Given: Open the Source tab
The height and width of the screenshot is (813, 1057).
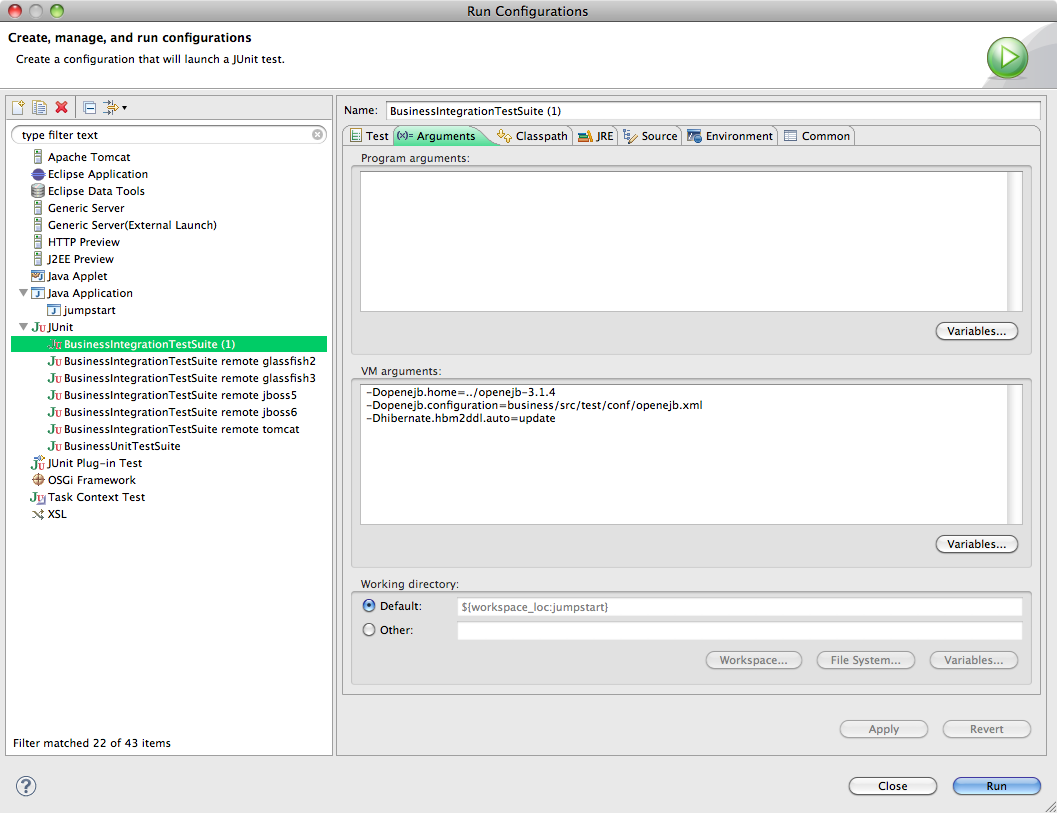Looking at the screenshot, I should tap(651, 136).
